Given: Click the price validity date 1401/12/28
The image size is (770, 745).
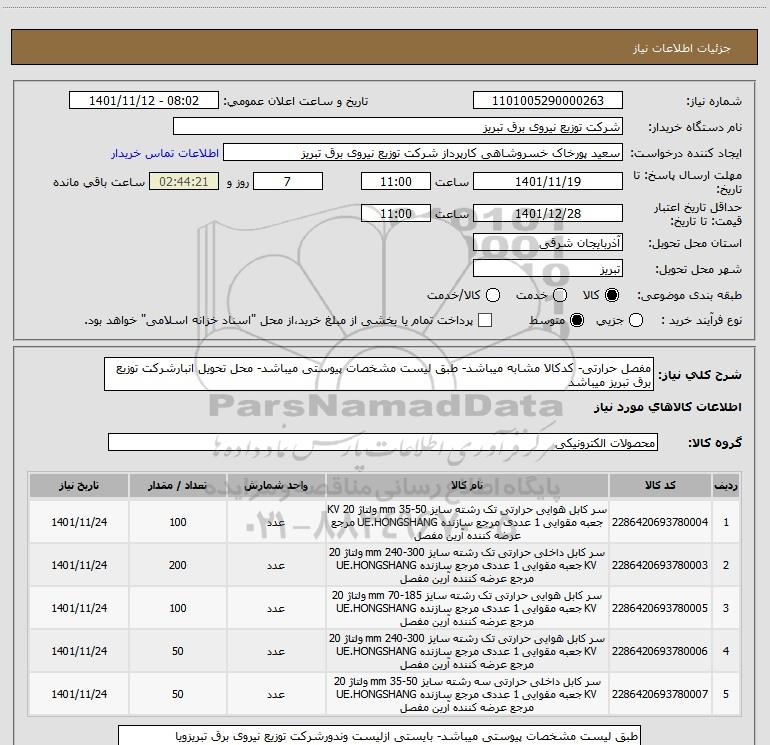Looking at the screenshot, I should pos(548,213).
